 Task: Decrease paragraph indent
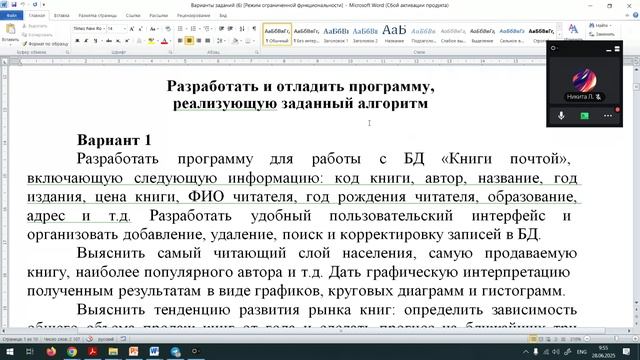pyautogui.click(x=221, y=29)
